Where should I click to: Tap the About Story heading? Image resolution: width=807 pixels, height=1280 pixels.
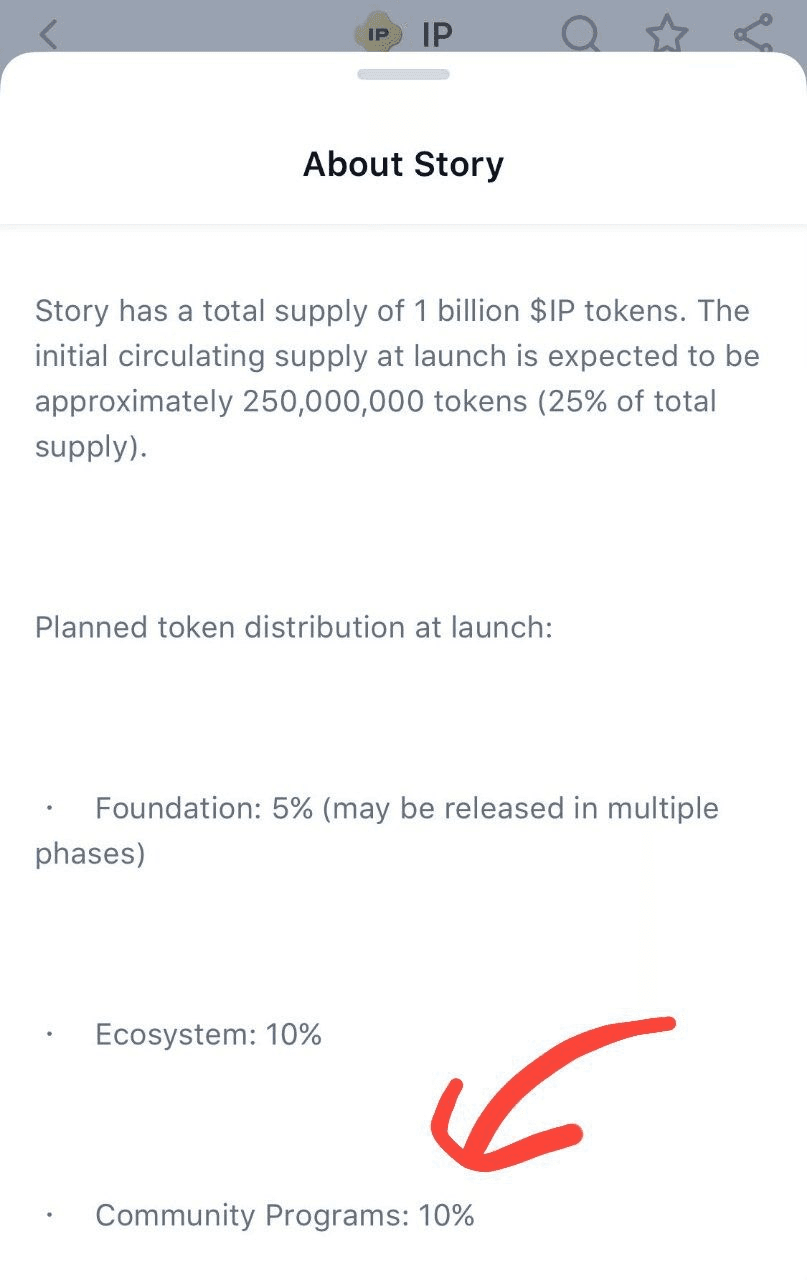tap(403, 163)
